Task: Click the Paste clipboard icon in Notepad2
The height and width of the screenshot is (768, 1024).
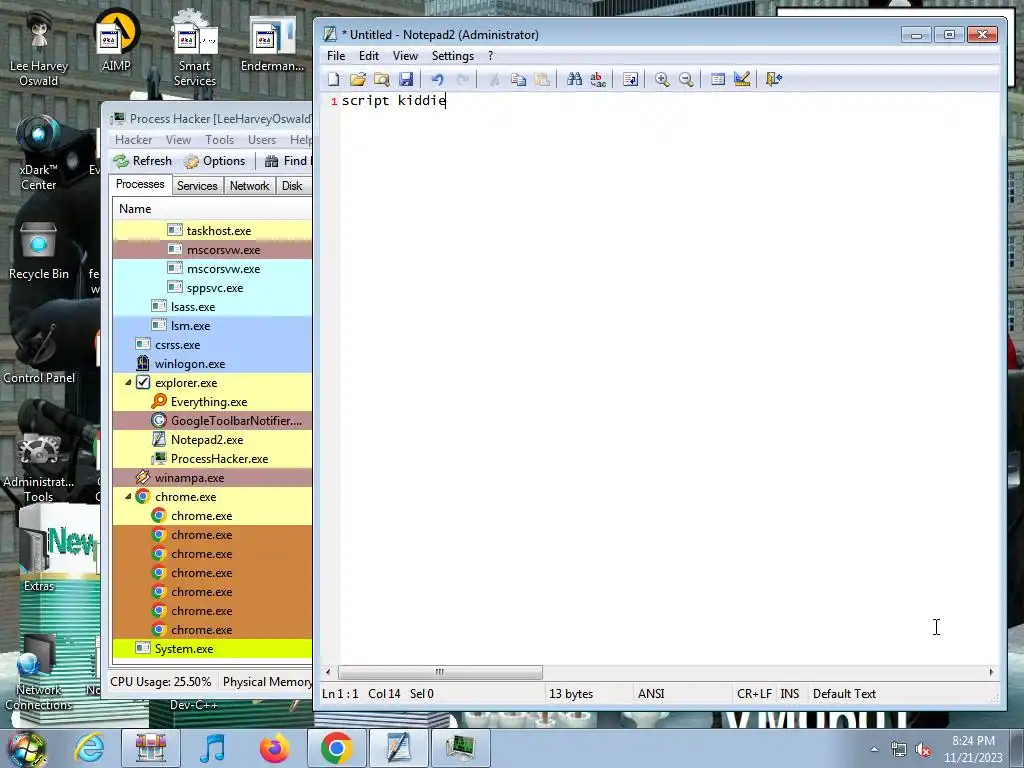Action: (542, 79)
